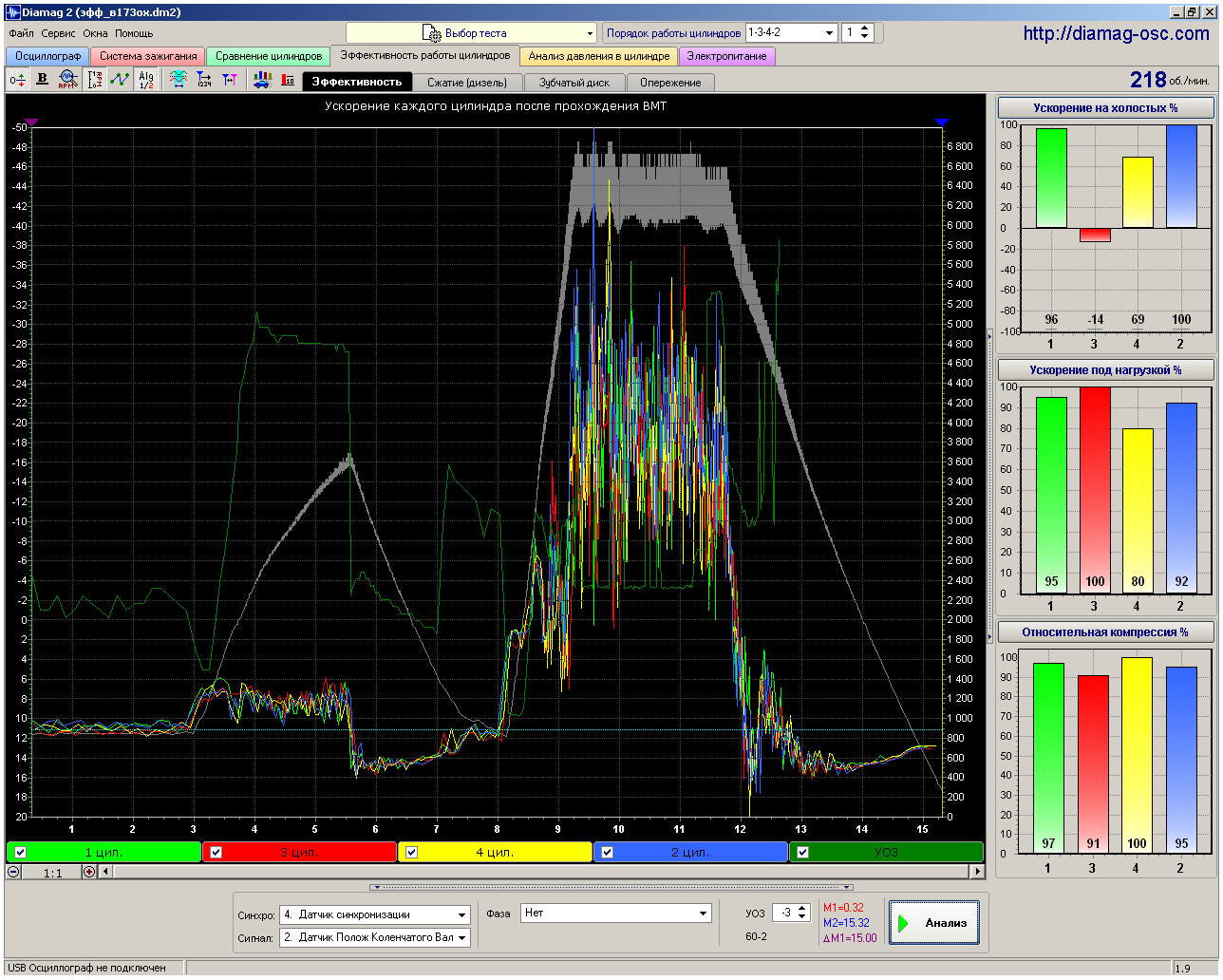This screenshot has width=1223, height=980.
Task: Increase the value in the stepper beside the 1-3-4-2 firing order
Action: point(864,28)
